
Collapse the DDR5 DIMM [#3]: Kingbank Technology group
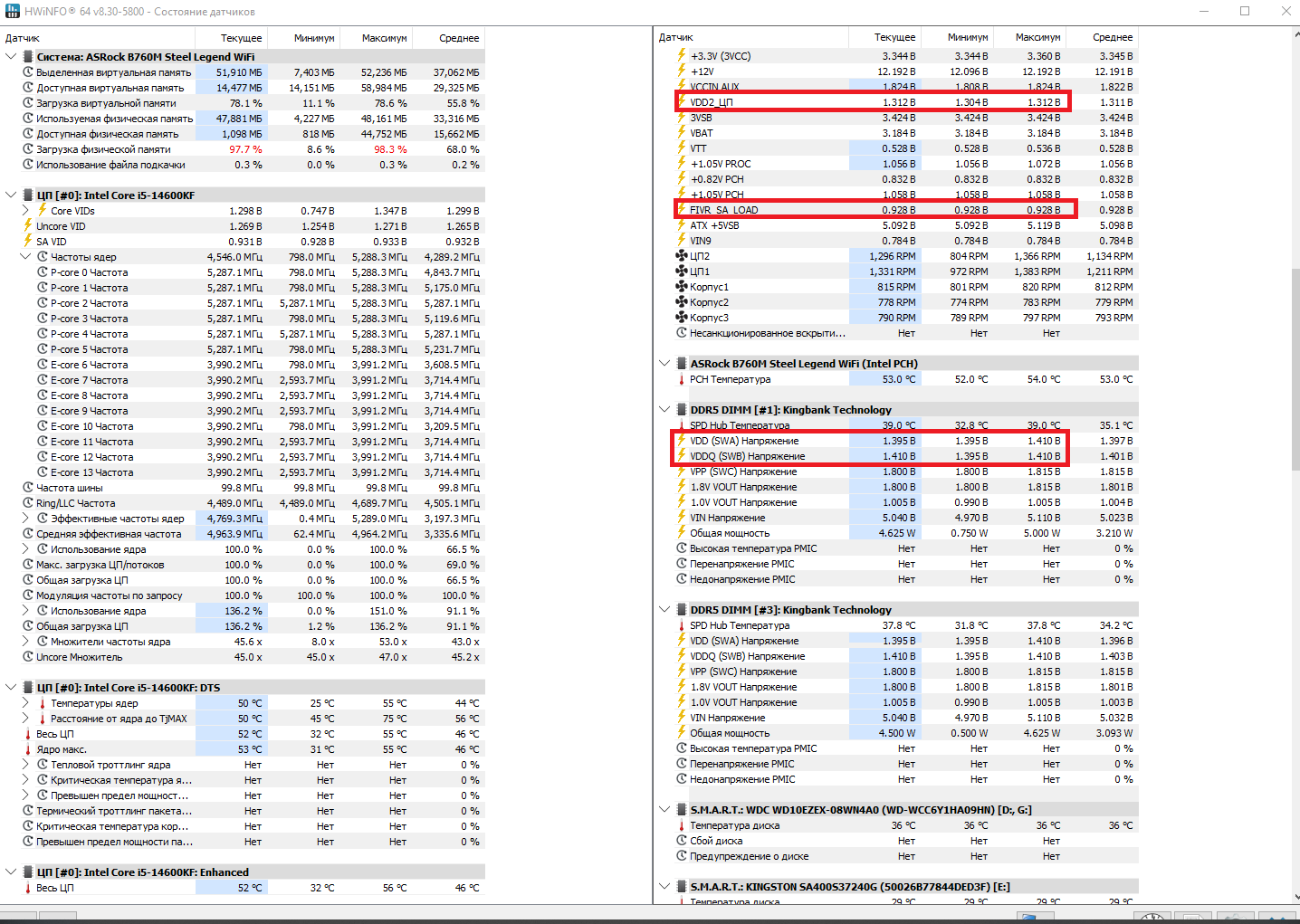click(664, 610)
